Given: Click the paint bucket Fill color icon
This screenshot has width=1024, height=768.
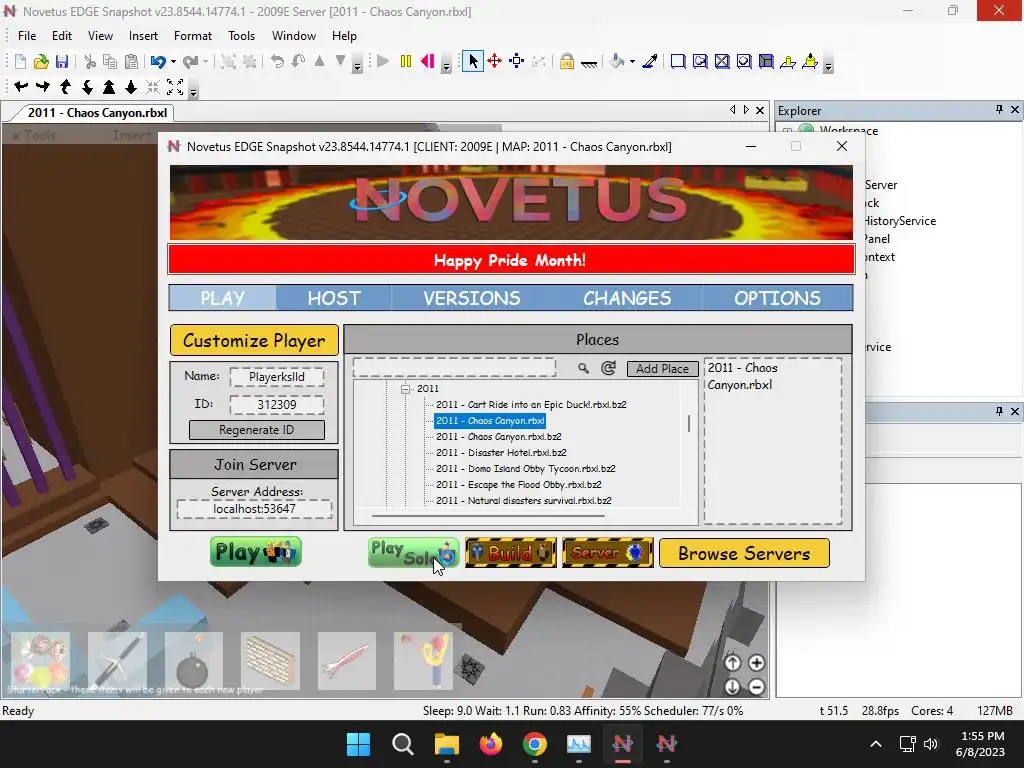Looking at the screenshot, I should pos(617,61).
